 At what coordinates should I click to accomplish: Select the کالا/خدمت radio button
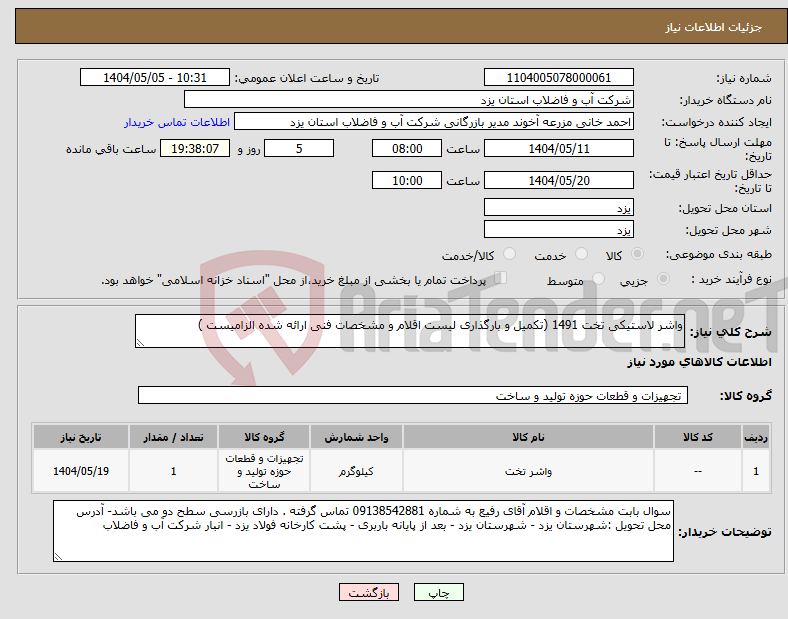tap(510, 254)
